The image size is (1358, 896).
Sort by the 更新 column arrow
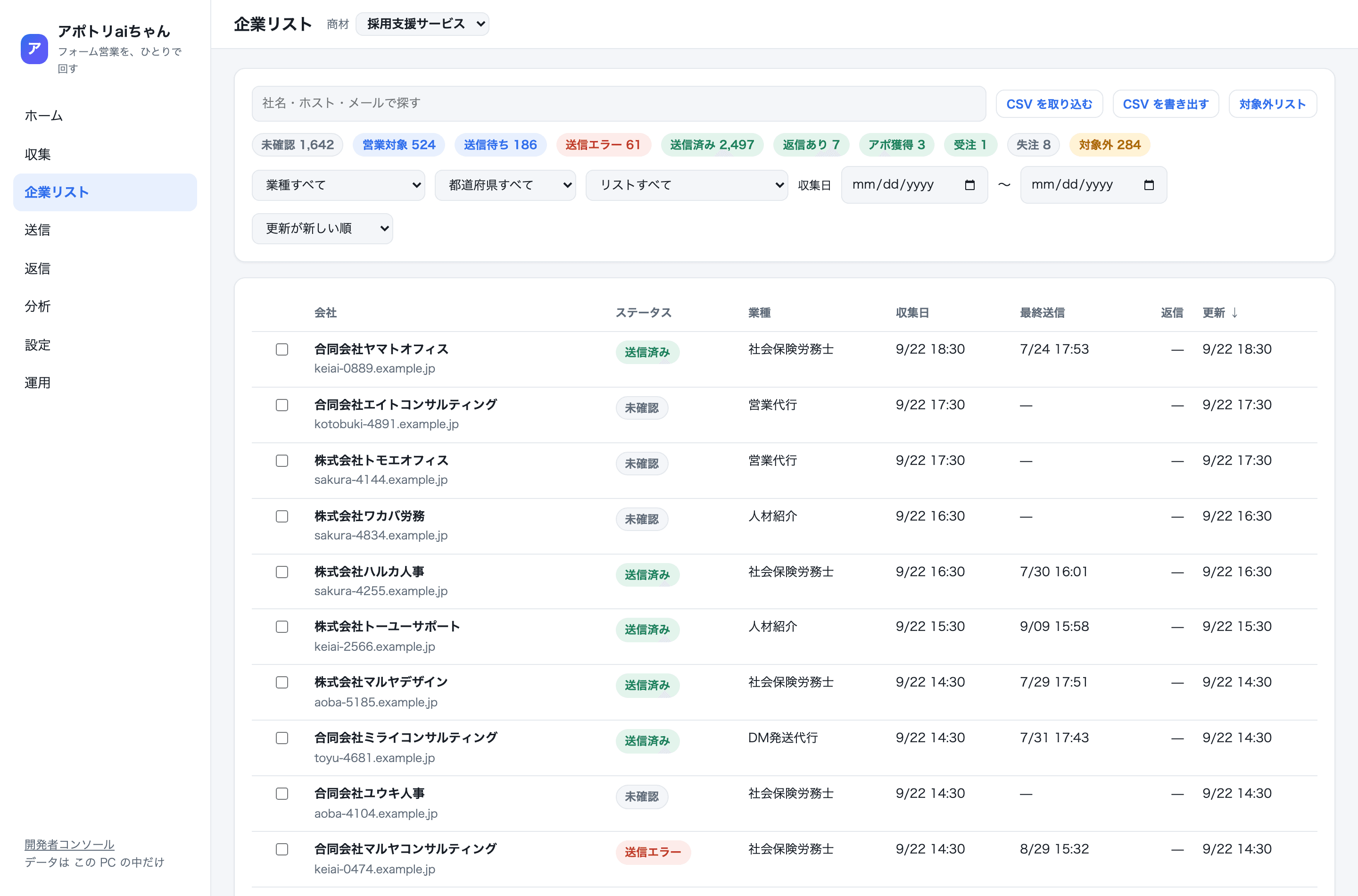1234,313
